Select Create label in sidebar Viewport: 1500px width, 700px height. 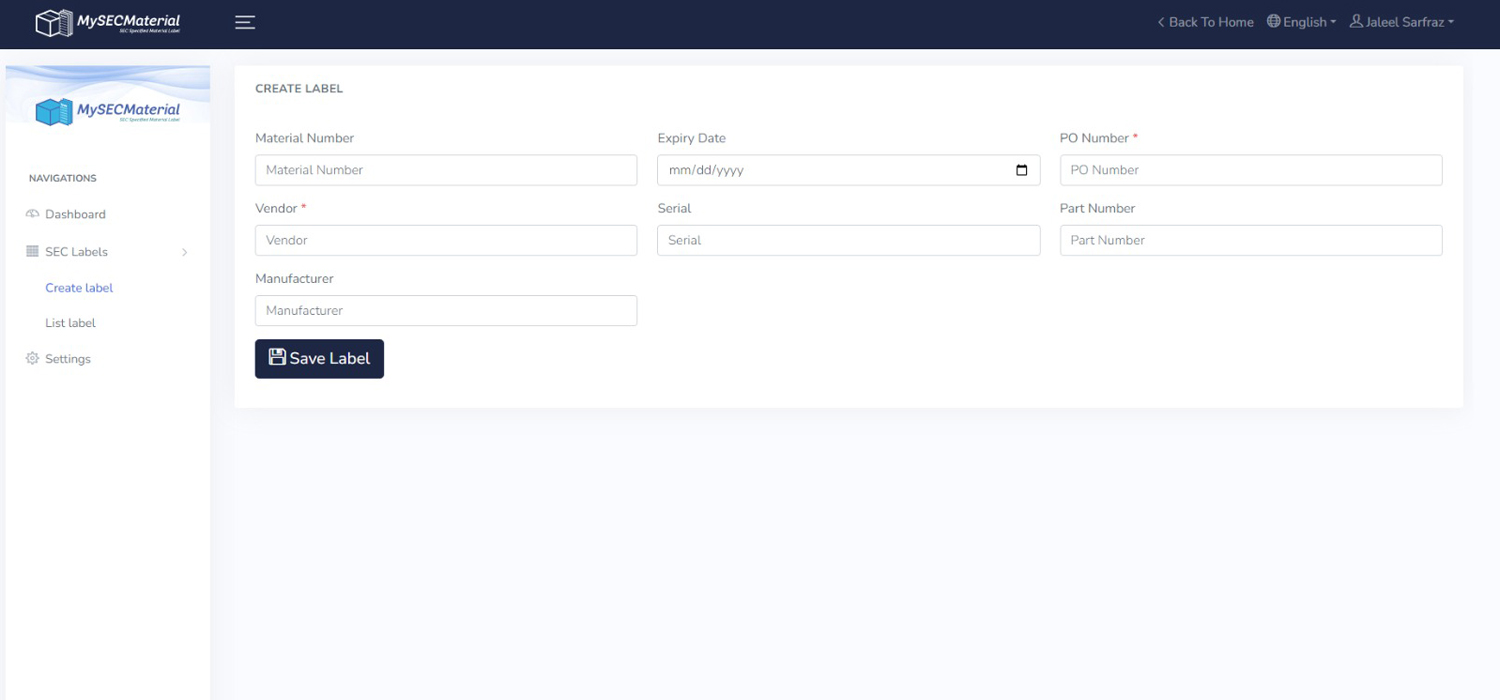pyautogui.click(x=79, y=288)
